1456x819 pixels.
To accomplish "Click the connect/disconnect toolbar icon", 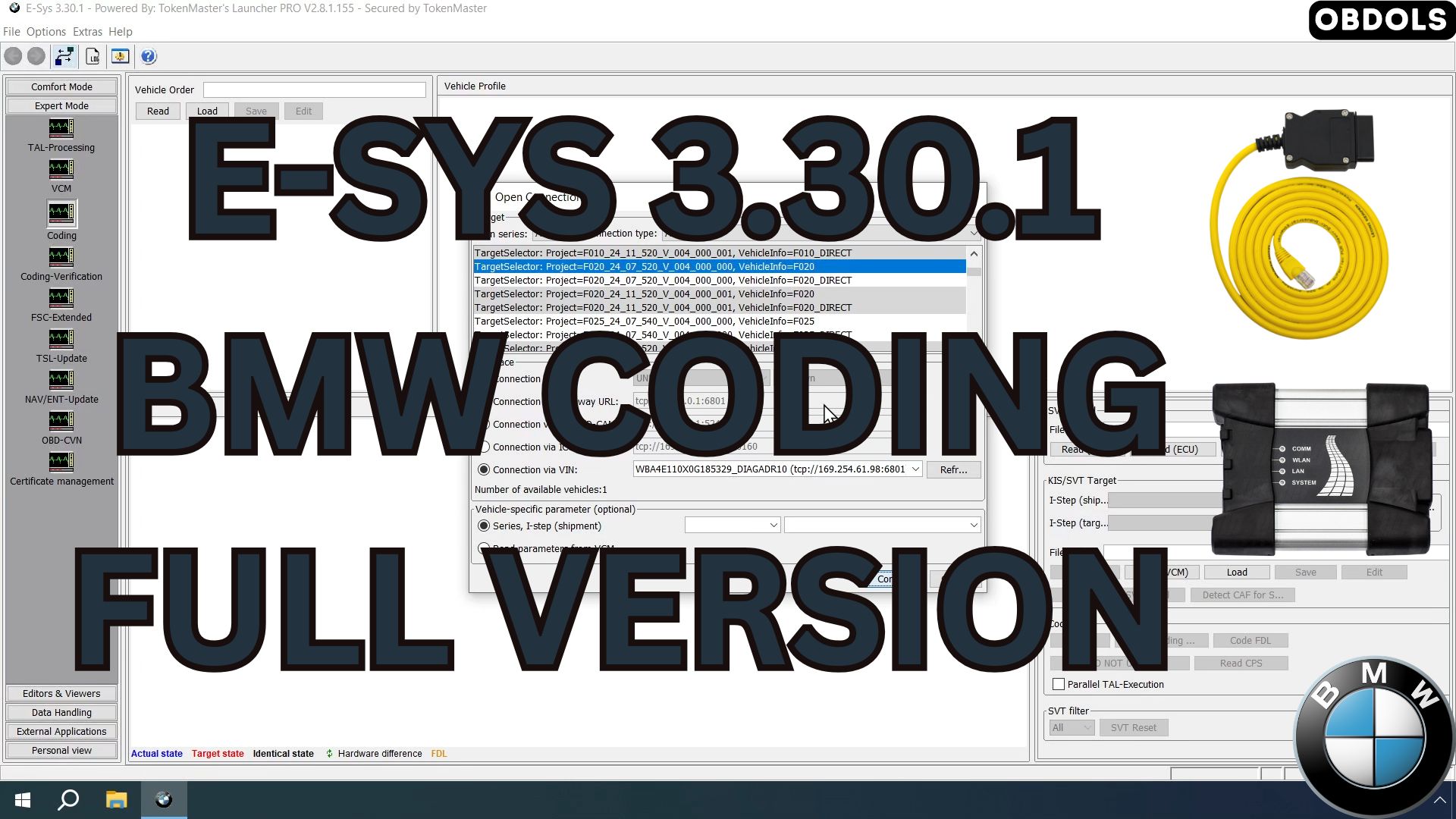I will point(64,56).
